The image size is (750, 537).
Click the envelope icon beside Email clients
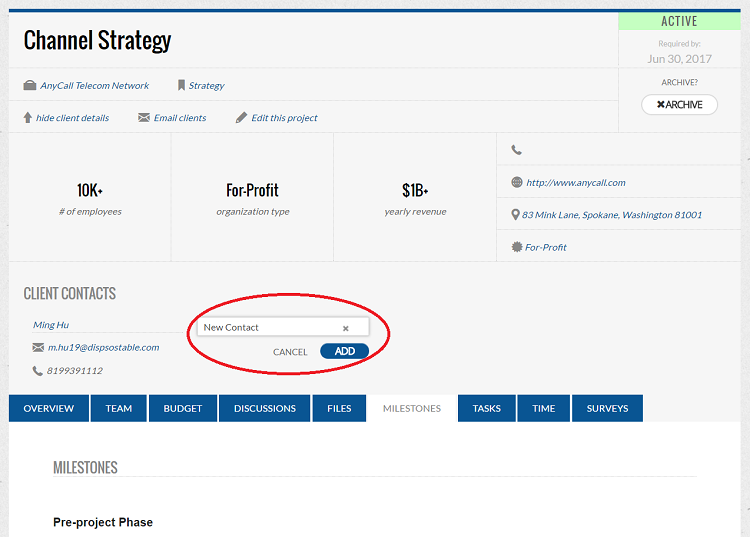pyautogui.click(x=144, y=118)
